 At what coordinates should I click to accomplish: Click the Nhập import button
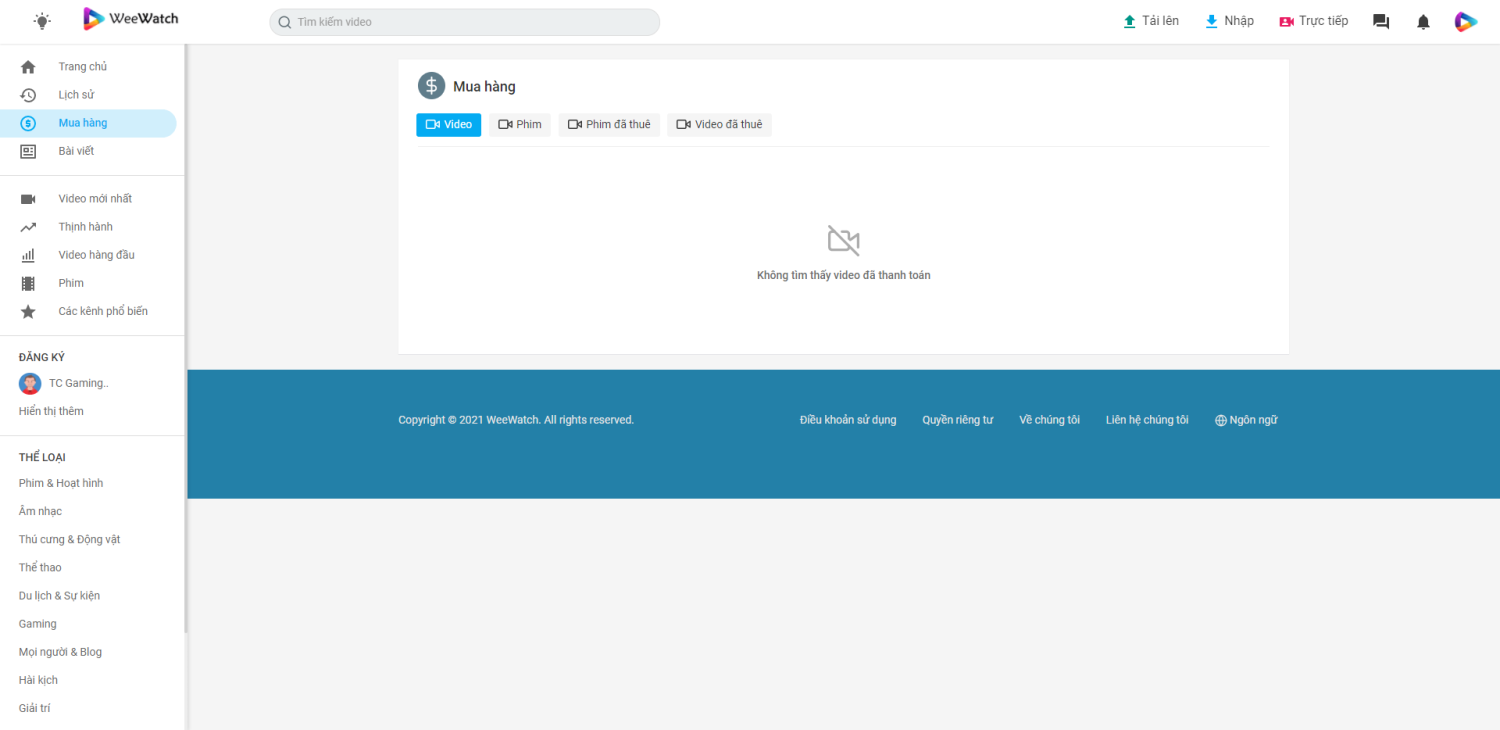[x=1229, y=21]
